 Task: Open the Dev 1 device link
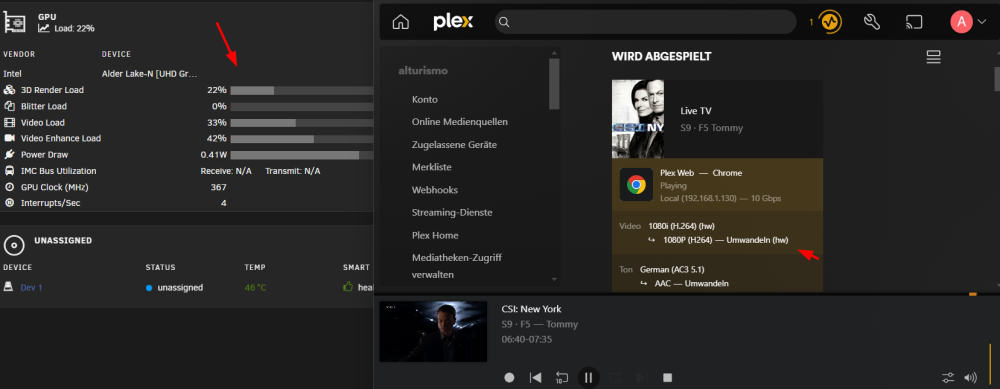(x=31, y=288)
